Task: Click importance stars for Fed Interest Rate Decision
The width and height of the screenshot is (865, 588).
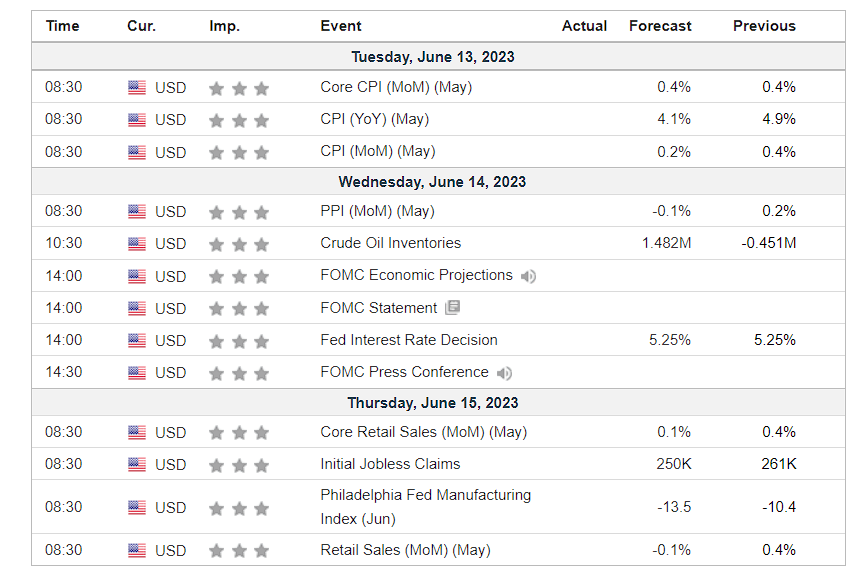Action: pyautogui.click(x=239, y=341)
